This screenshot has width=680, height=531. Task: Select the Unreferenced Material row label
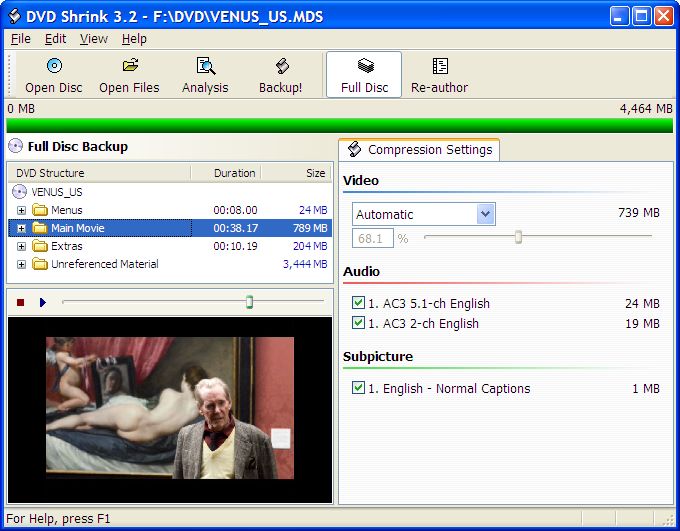coord(105,264)
